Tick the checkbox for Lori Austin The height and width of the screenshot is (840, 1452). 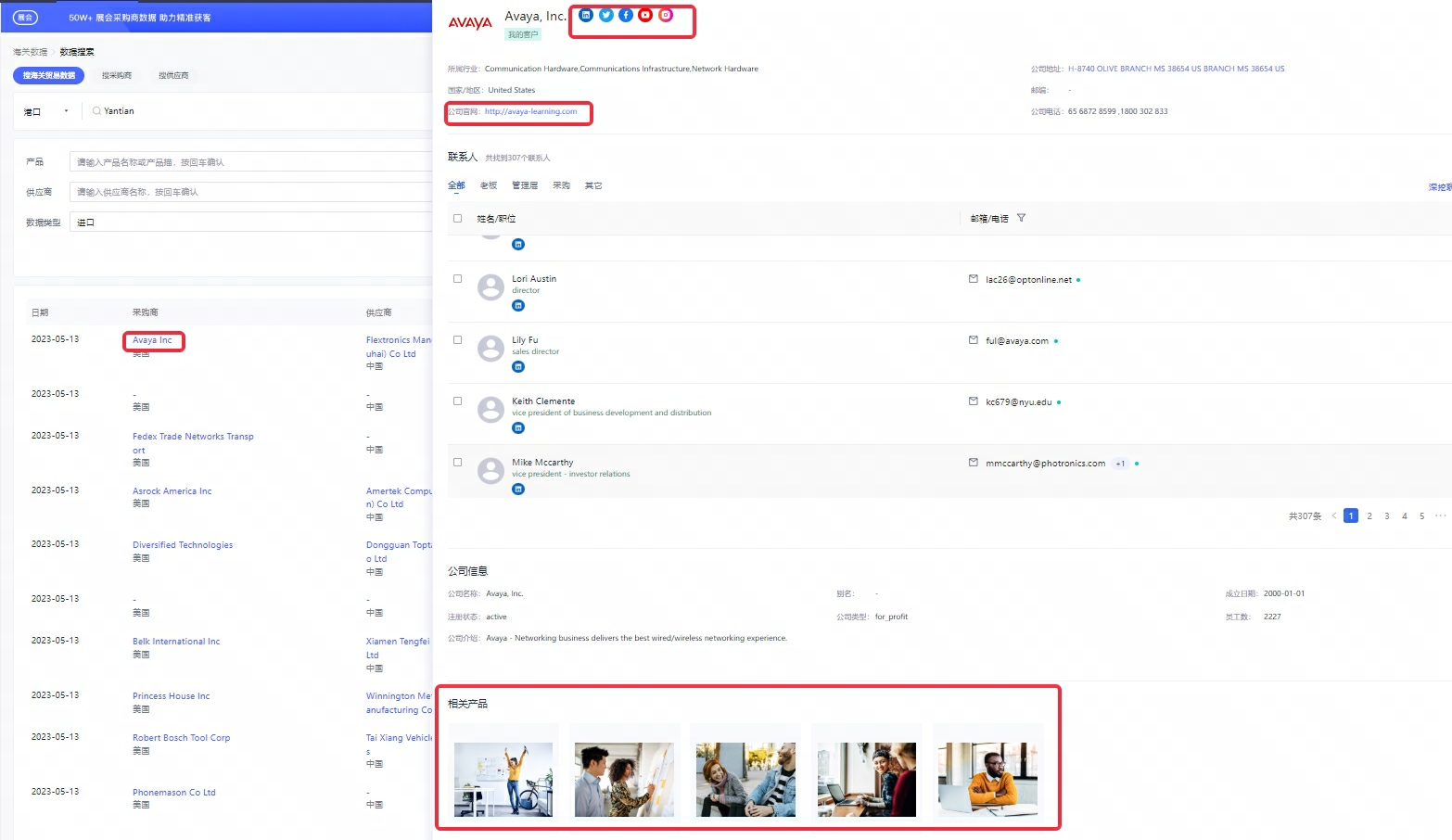coord(457,279)
